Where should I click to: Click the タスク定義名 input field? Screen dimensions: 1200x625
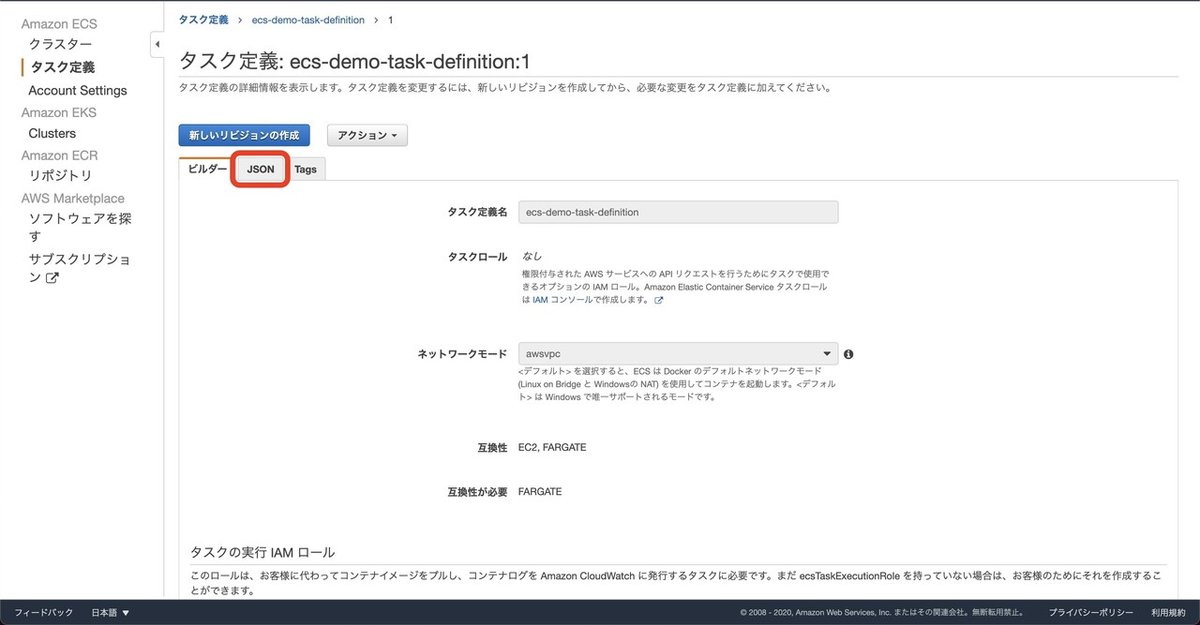pos(678,212)
